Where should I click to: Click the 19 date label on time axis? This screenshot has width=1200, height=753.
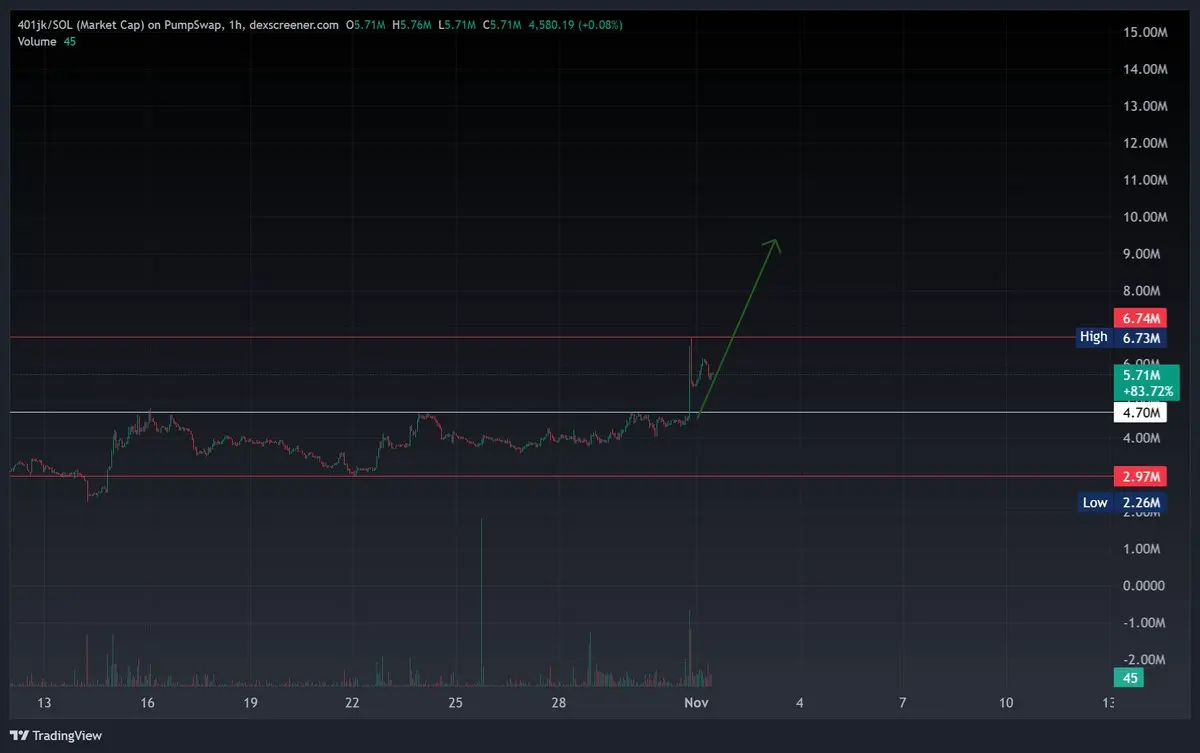pos(250,703)
